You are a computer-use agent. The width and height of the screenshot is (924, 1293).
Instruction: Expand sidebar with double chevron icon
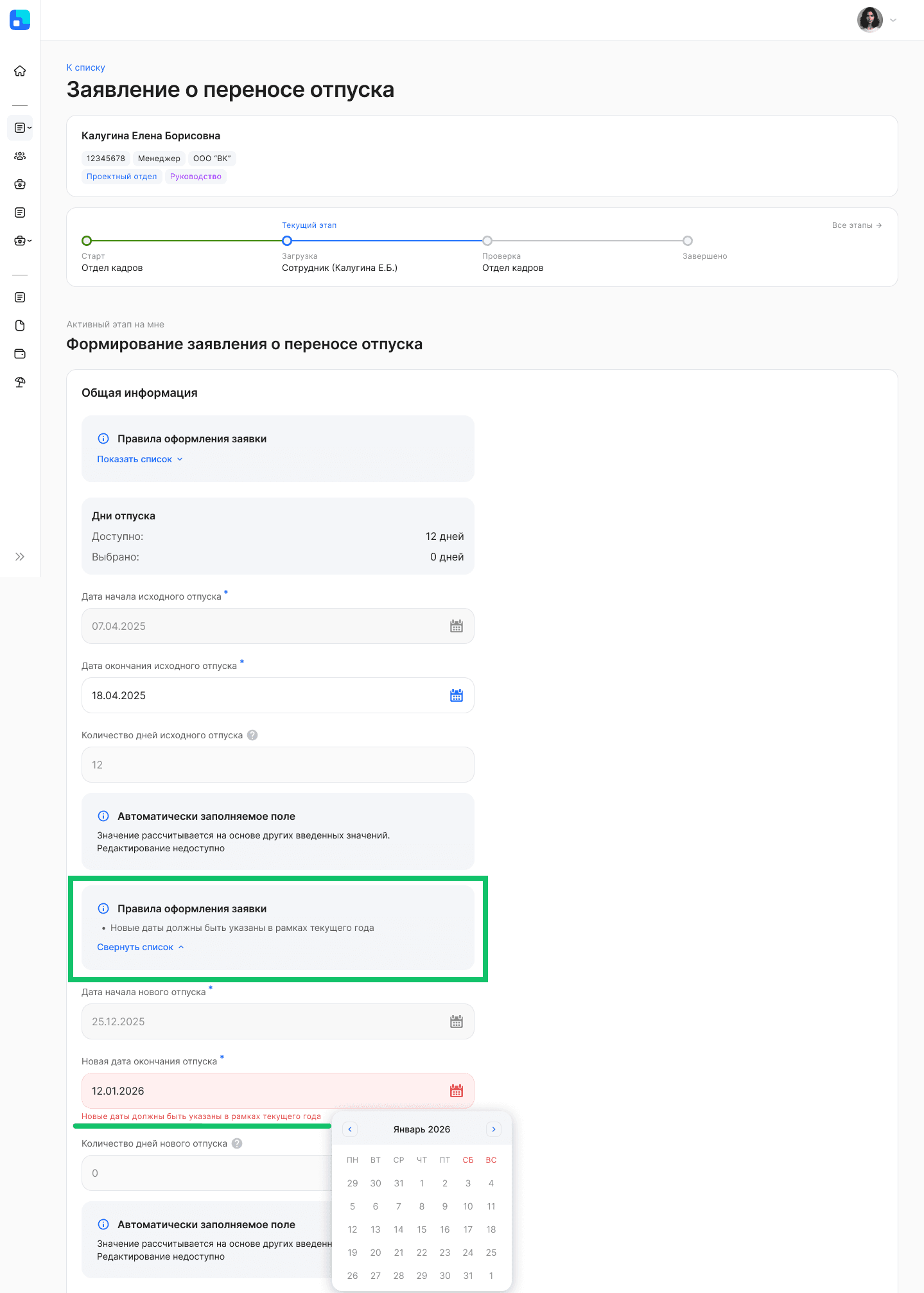point(20,557)
